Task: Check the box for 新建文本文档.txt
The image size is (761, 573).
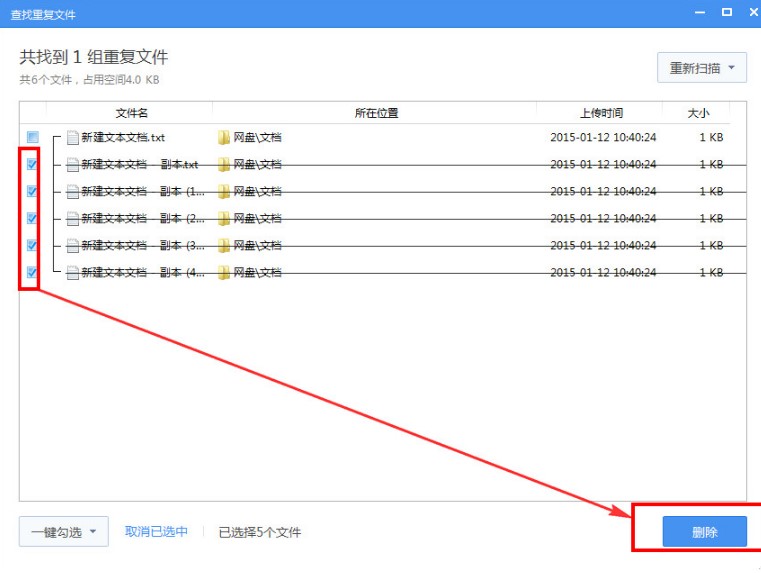Action: point(33,137)
